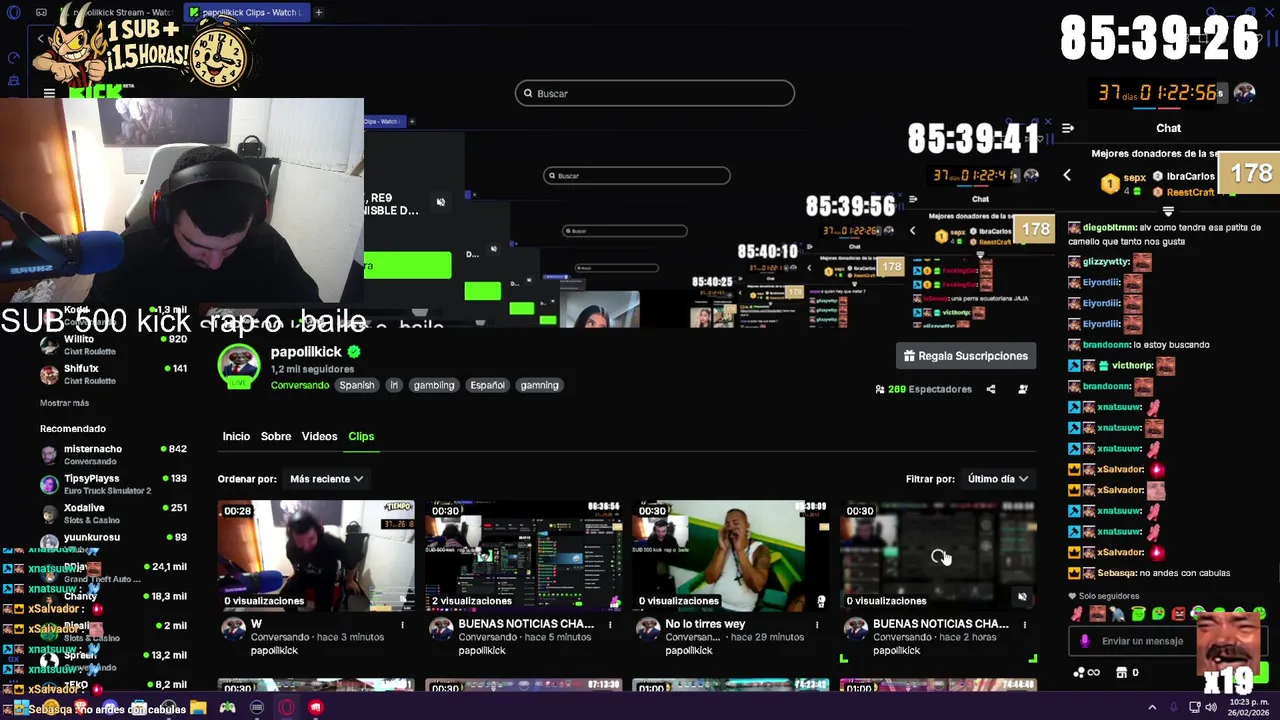The image size is (1280, 720).
Task: Open misternacho channel in Recomendado
Action: click(113, 454)
